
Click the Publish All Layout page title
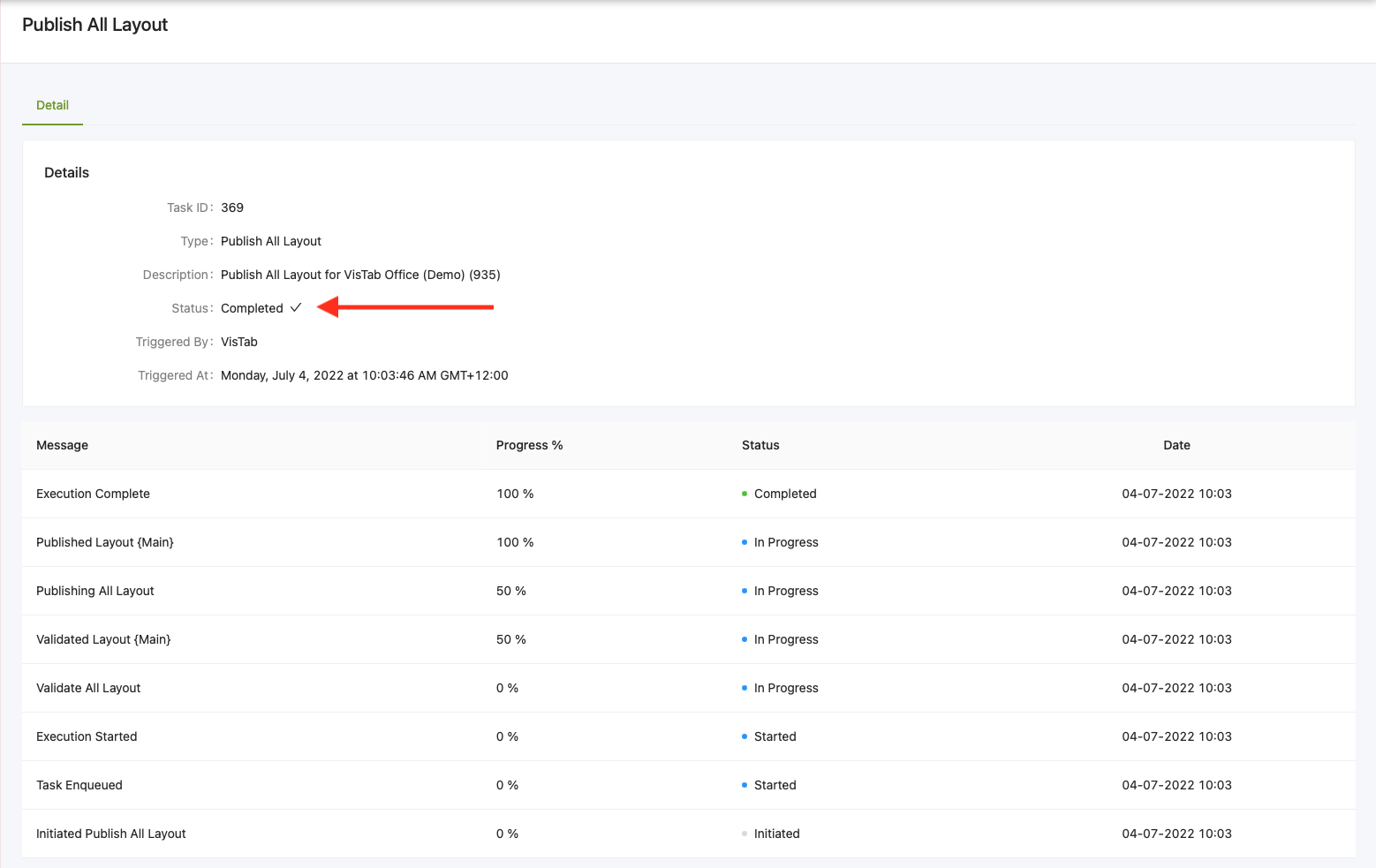95,25
